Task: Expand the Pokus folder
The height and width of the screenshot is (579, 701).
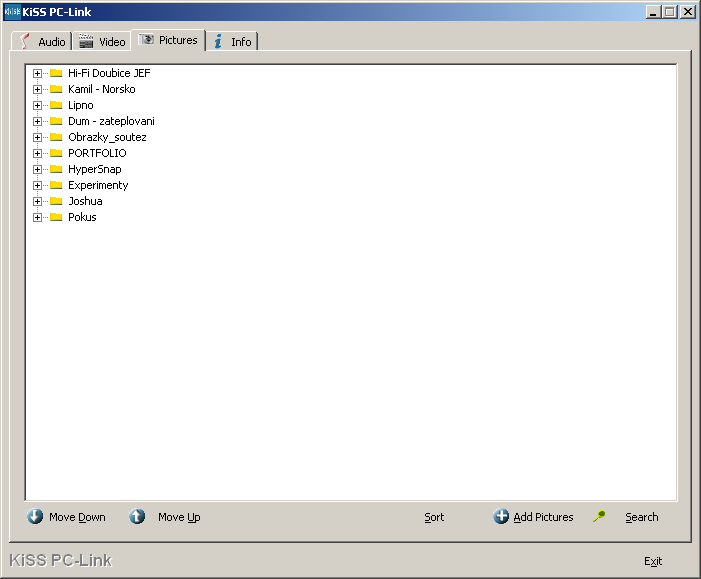Action: point(38,217)
